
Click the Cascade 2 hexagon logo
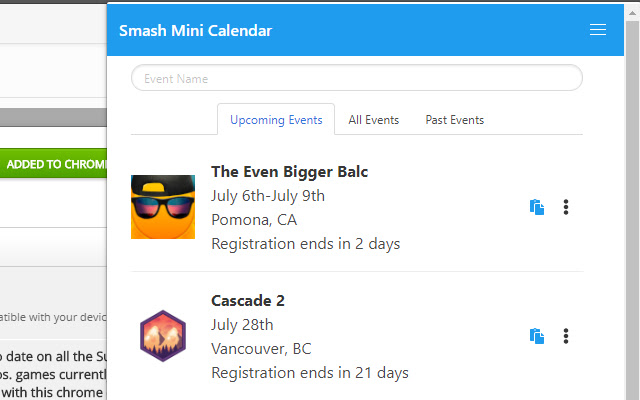coord(163,336)
